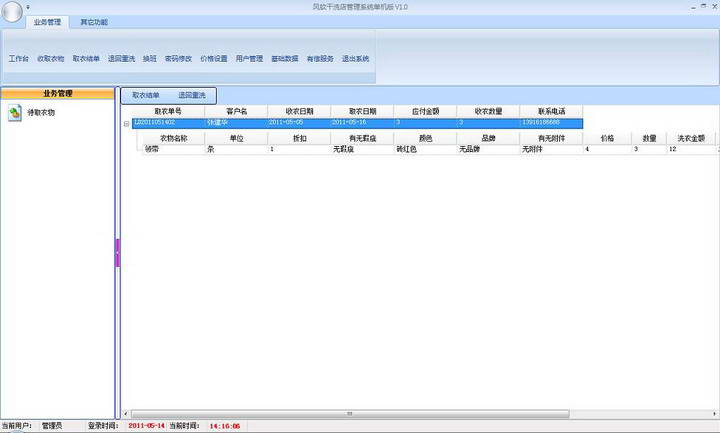The height and width of the screenshot is (433, 720).
Task: Sort by the 客户名 column header
Action: coord(236,111)
